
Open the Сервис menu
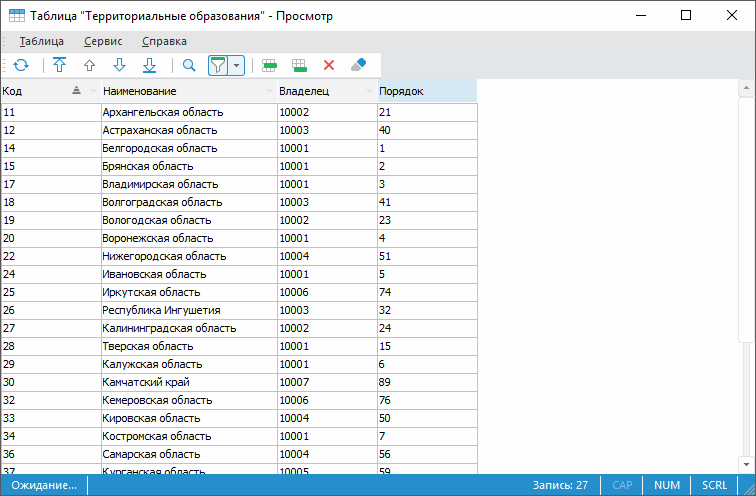click(104, 41)
